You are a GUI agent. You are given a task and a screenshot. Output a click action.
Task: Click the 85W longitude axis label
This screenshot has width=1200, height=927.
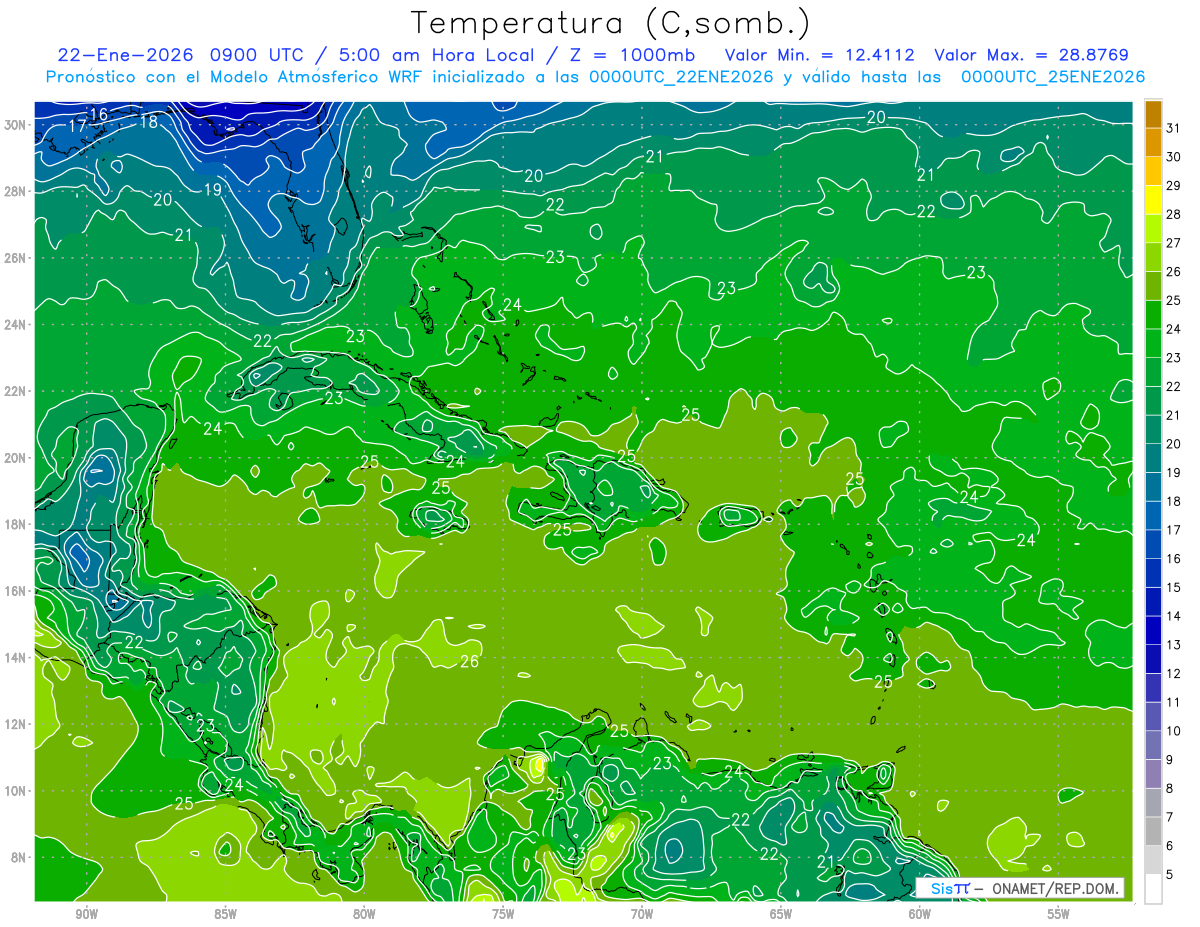225,914
